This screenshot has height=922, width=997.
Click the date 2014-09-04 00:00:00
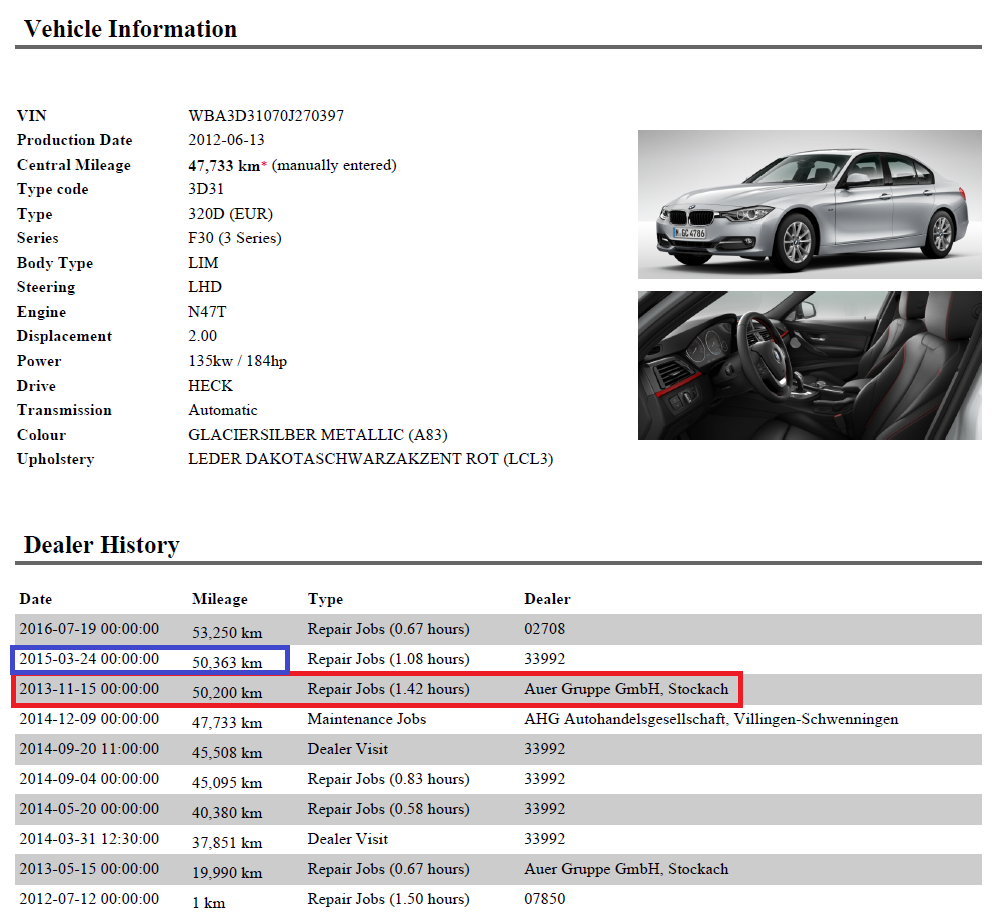click(89, 779)
